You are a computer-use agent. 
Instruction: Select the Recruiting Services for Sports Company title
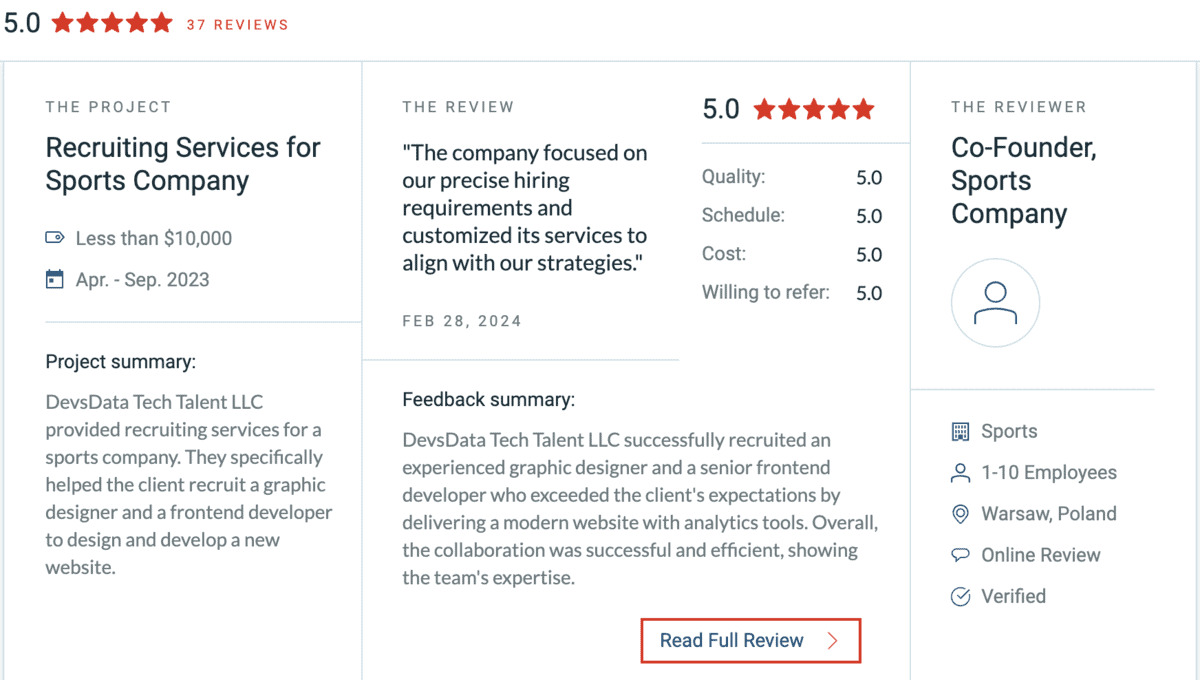pos(183,164)
